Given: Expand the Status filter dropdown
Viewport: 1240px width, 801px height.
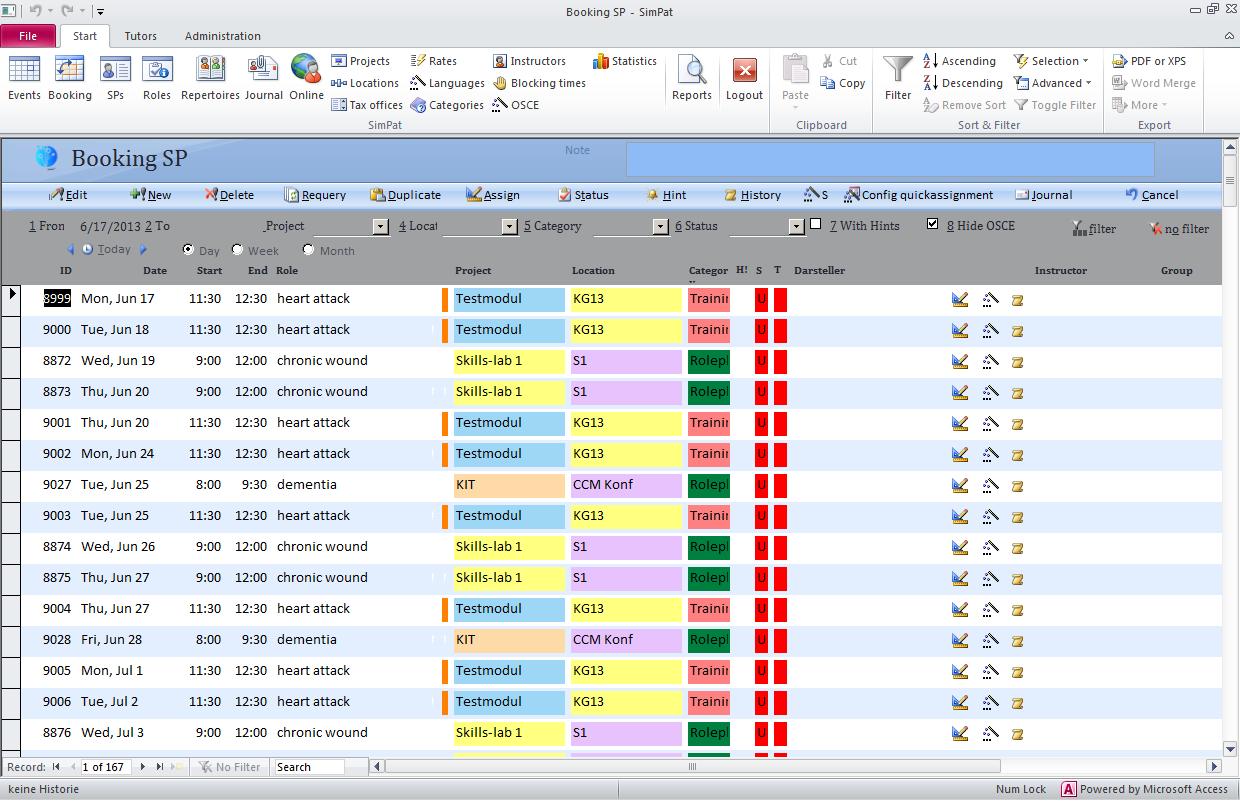Looking at the screenshot, I should [x=796, y=227].
